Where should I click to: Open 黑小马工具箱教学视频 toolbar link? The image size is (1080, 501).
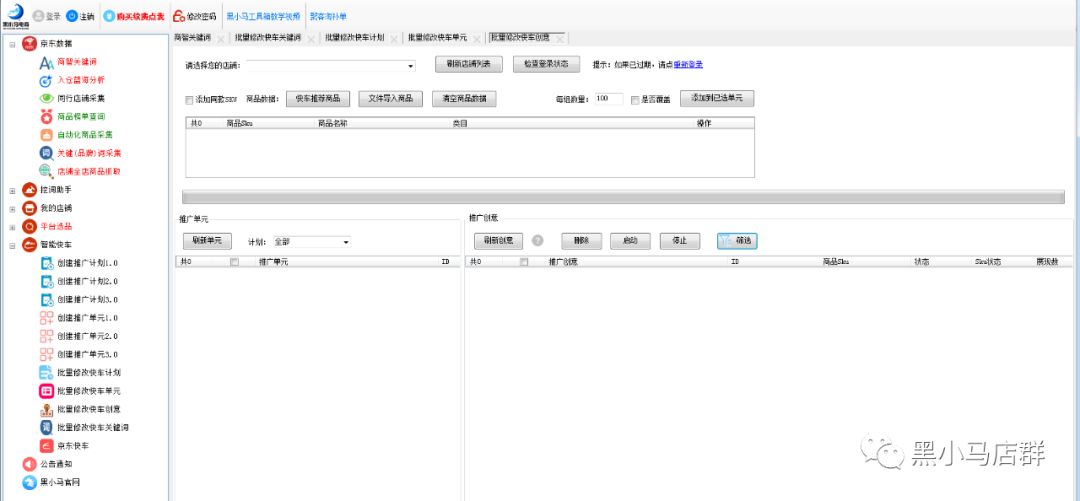[x=263, y=16]
